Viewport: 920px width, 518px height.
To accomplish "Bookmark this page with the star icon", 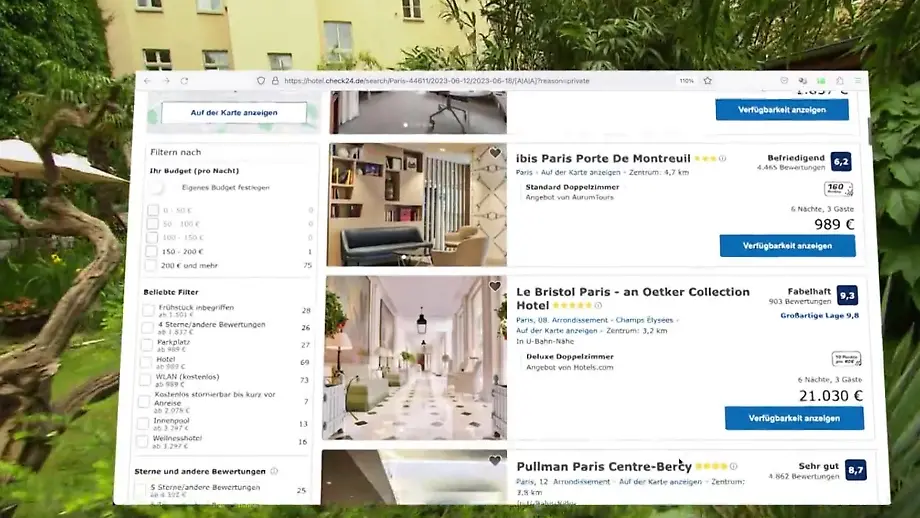I will tap(707, 81).
